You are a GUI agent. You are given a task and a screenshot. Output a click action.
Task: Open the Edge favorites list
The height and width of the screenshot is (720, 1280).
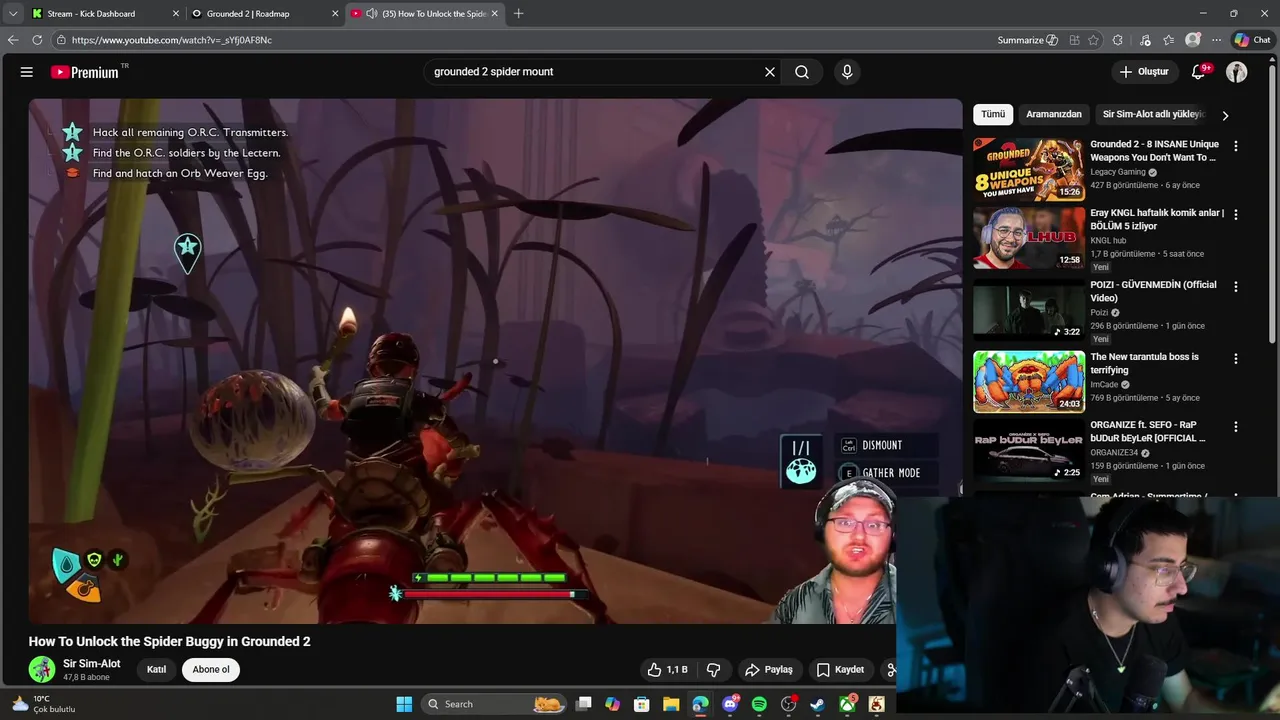point(1168,40)
